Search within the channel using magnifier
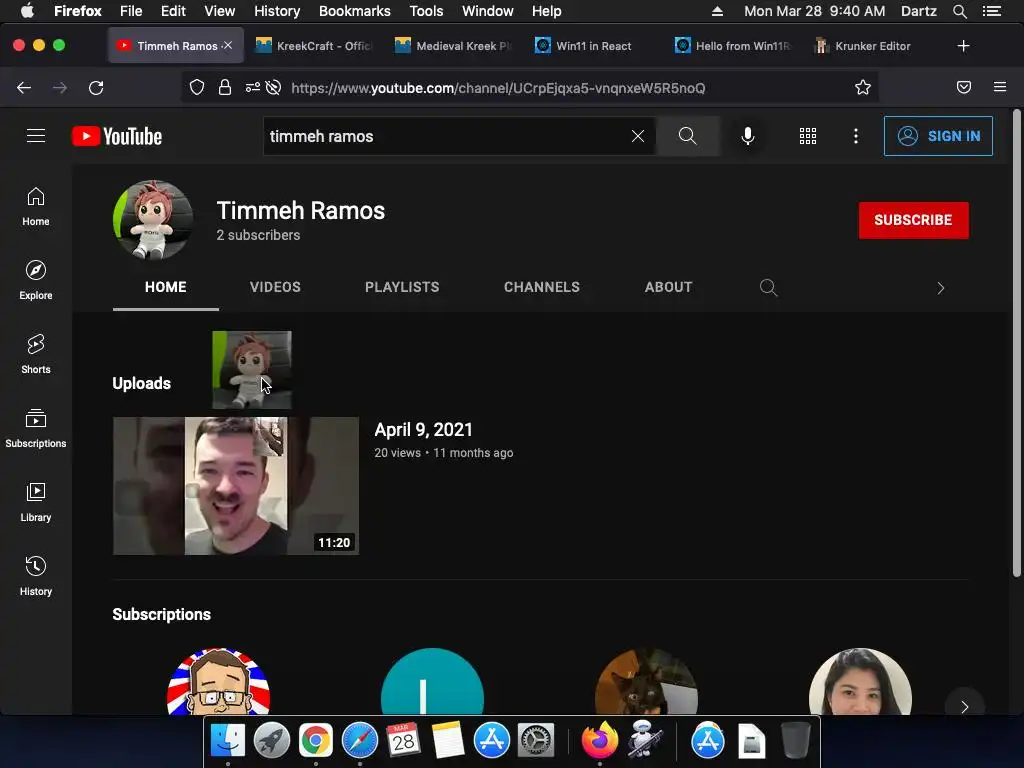 (x=768, y=287)
